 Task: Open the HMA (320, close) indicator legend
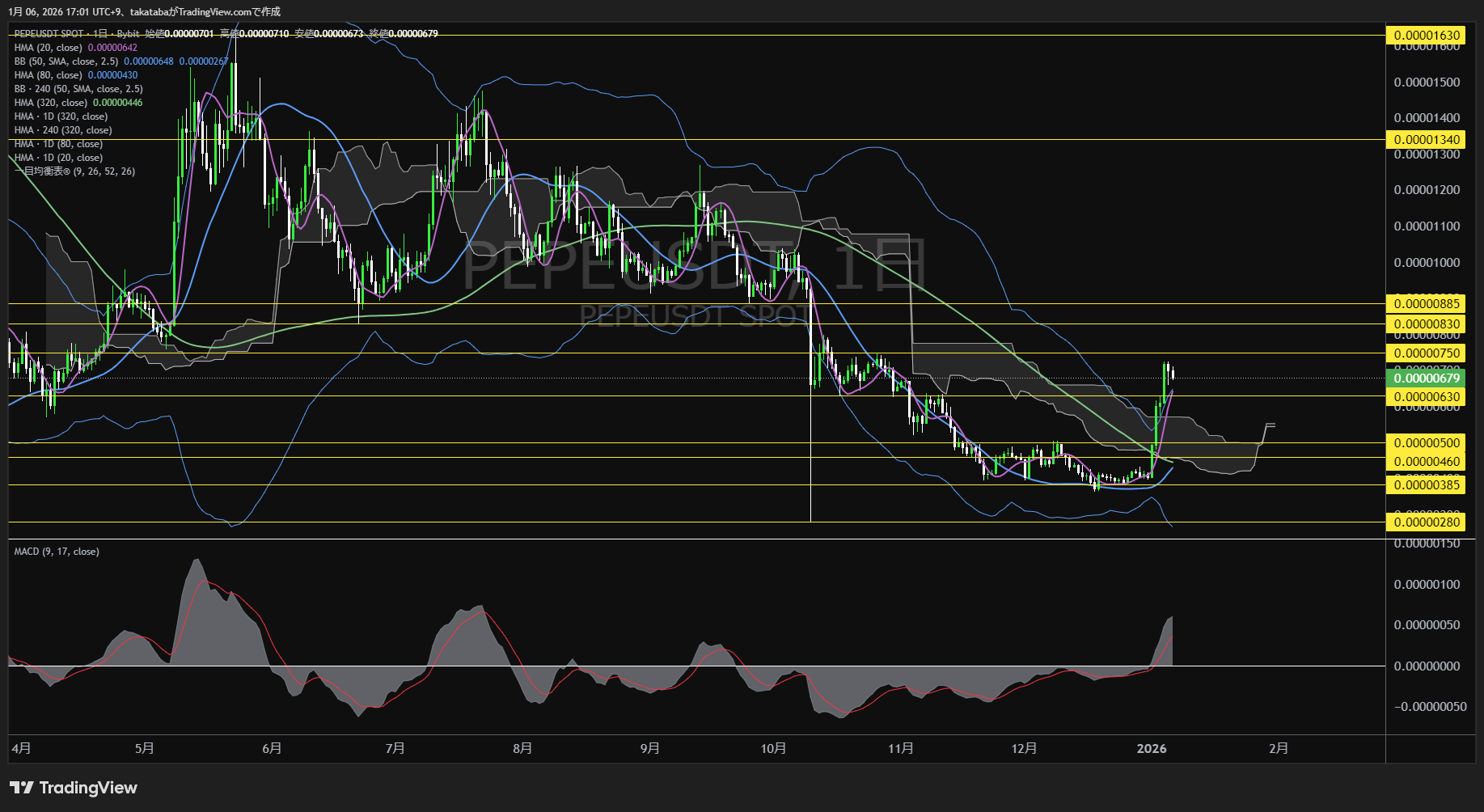51,103
